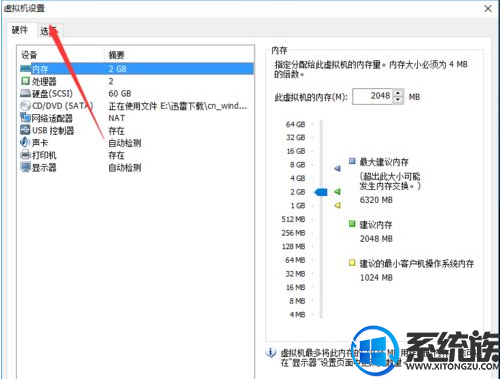Click the 128 MB label on memory scale
The height and width of the screenshot is (379, 500).
[x=294, y=246]
